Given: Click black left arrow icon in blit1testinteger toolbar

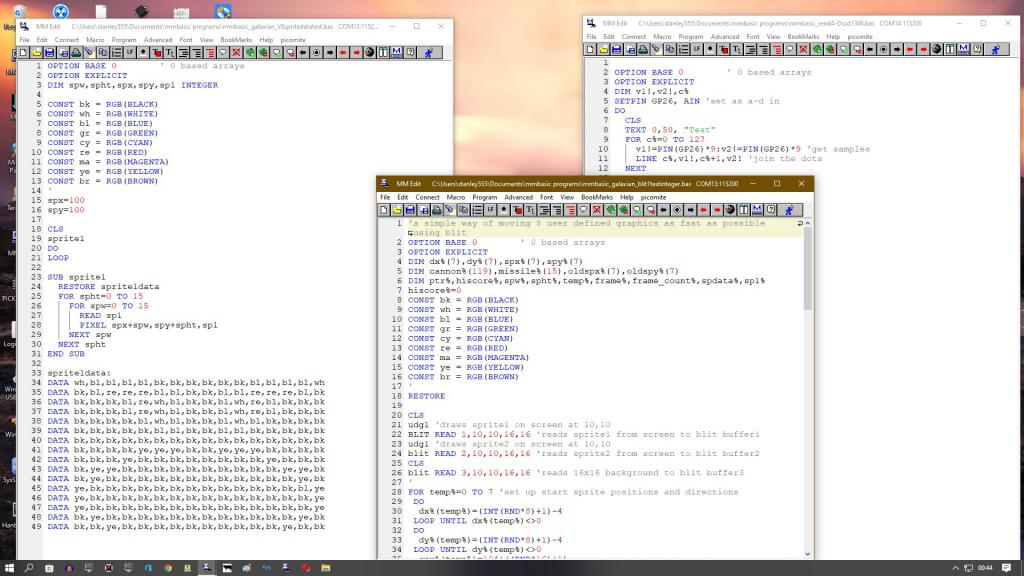Looking at the screenshot, I should tap(664, 210).
